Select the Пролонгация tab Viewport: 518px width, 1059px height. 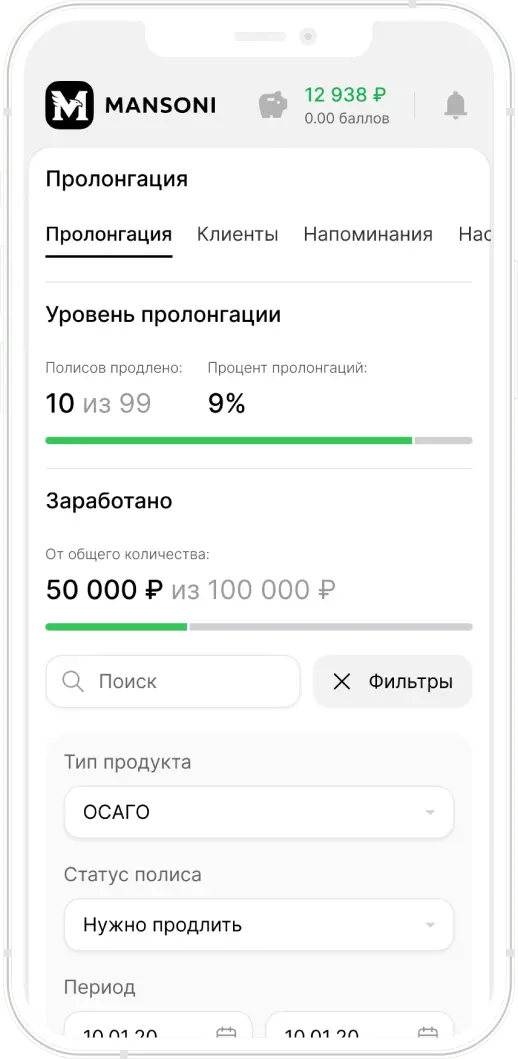(109, 234)
